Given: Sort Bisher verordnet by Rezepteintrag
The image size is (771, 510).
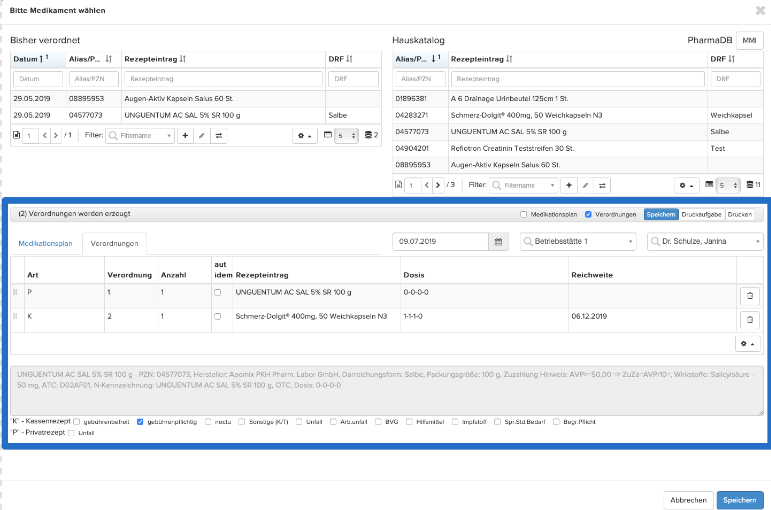Looking at the screenshot, I should [182, 59].
